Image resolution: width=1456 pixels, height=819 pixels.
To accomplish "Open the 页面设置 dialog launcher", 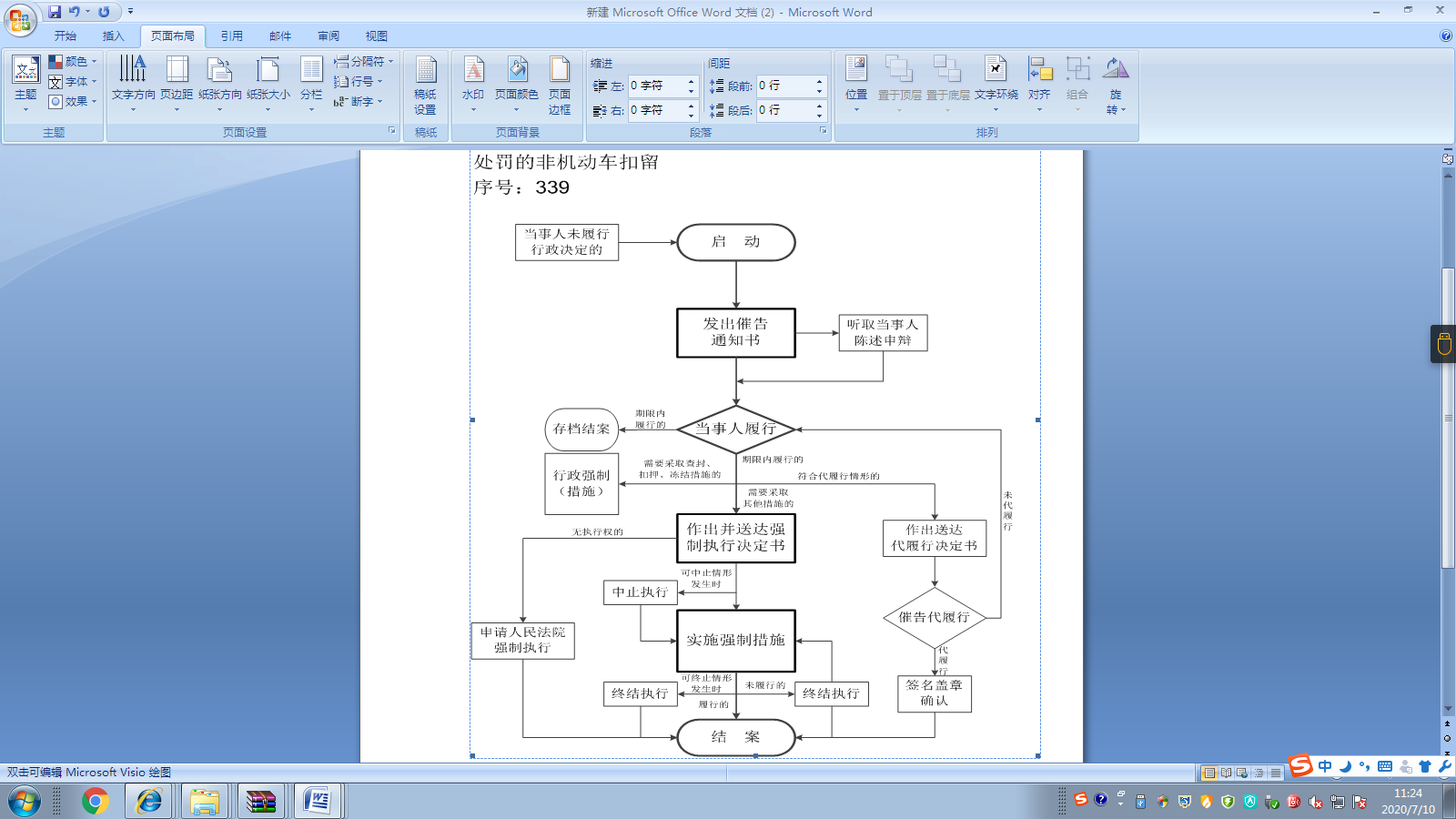I will coord(392,131).
